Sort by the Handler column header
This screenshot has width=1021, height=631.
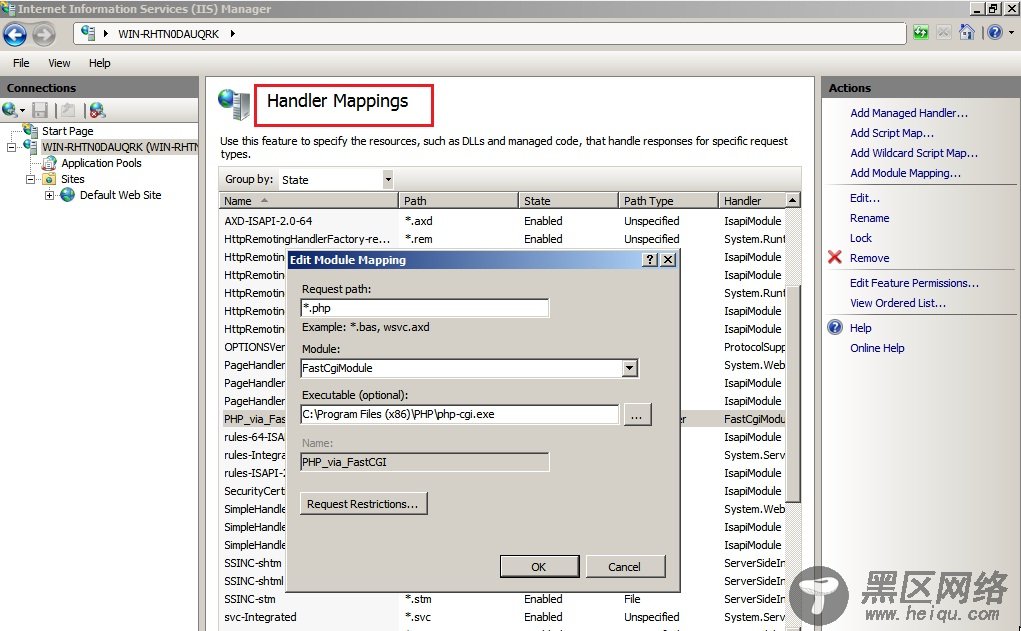(752, 201)
